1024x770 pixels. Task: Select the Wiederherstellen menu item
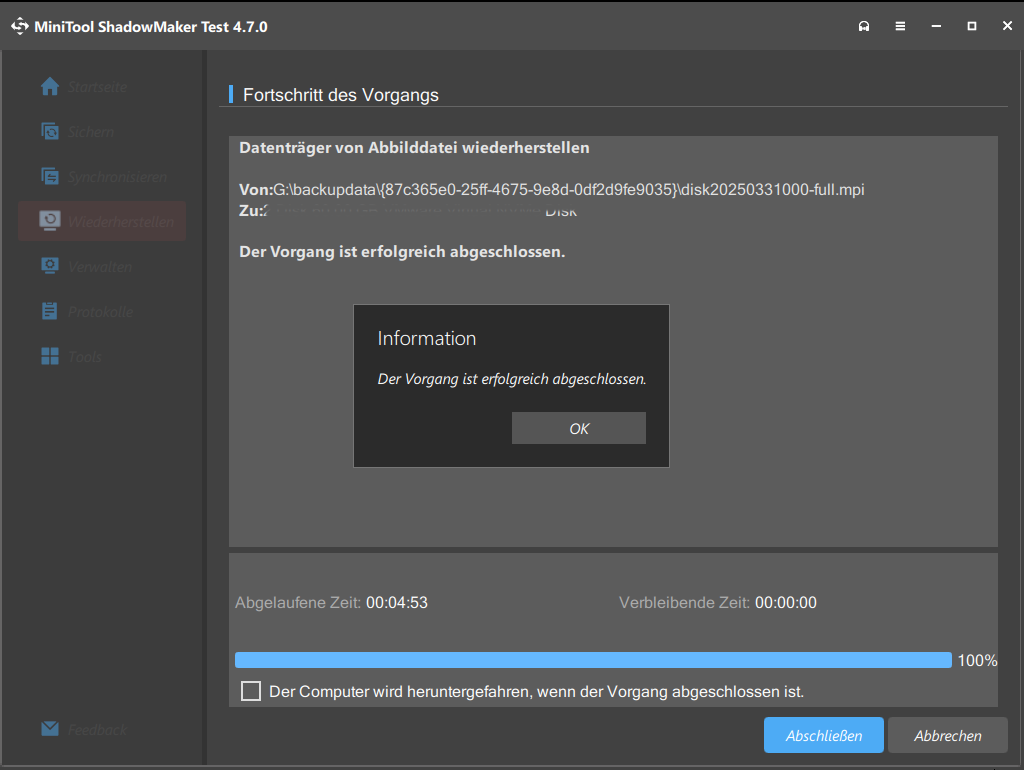click(x=102, y=221)
